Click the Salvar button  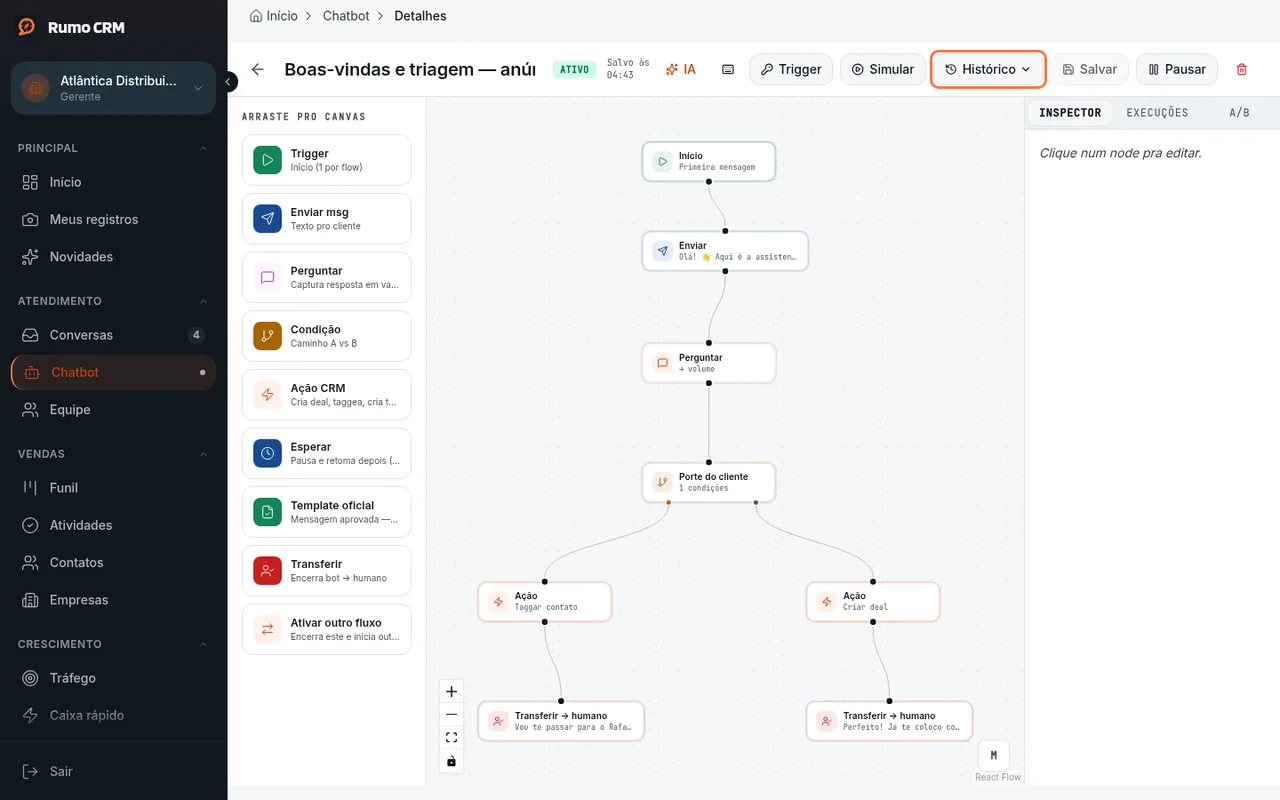(x=1089, y=69)
